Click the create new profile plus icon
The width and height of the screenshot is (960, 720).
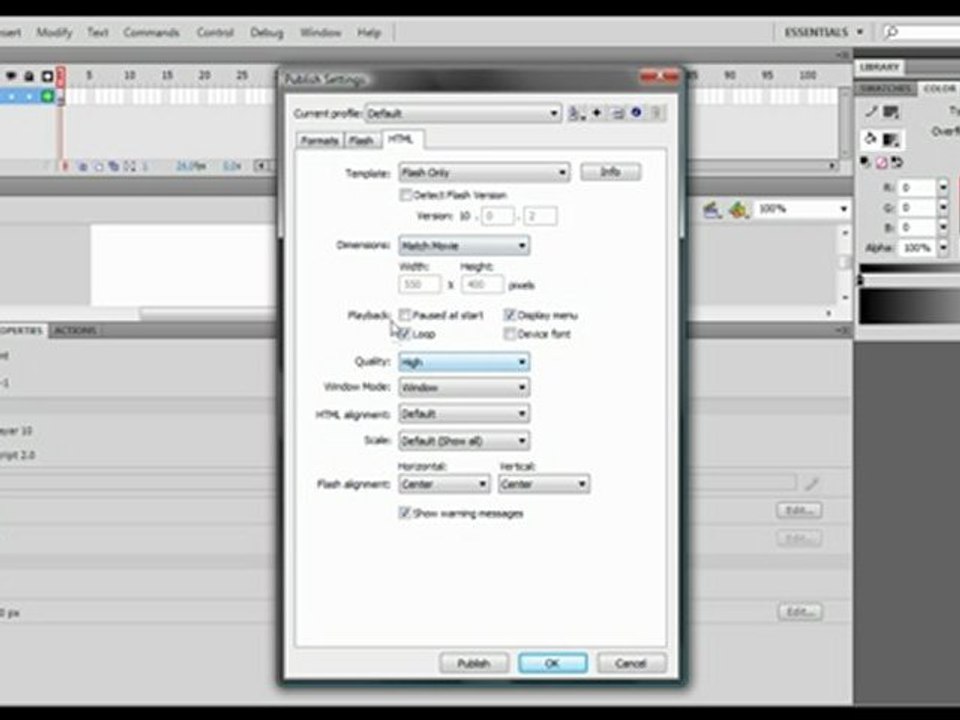597,113
